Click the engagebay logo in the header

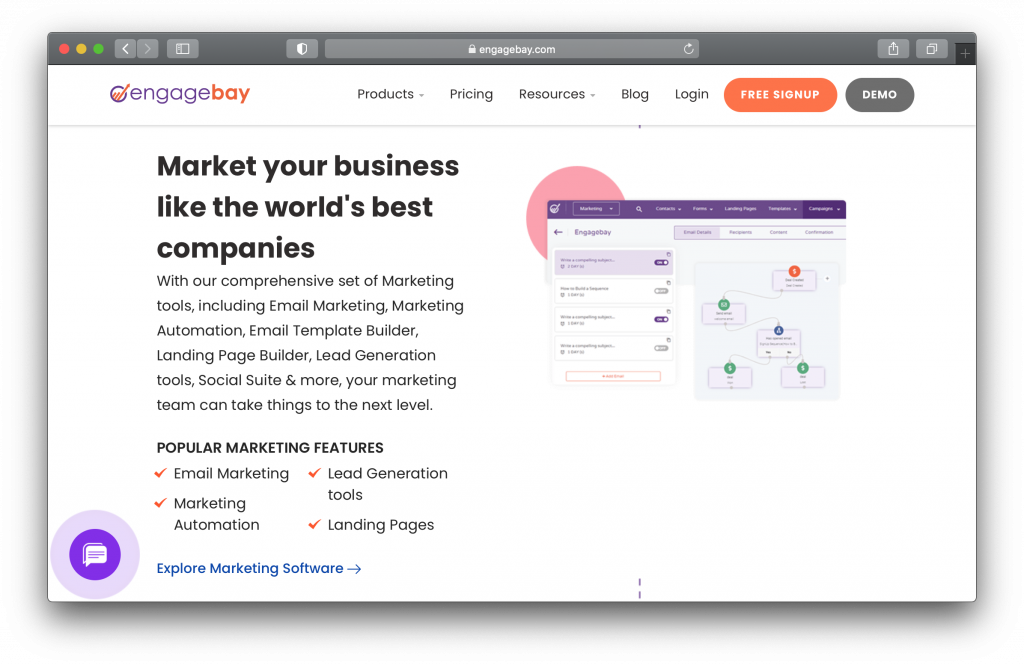(180, 93)
